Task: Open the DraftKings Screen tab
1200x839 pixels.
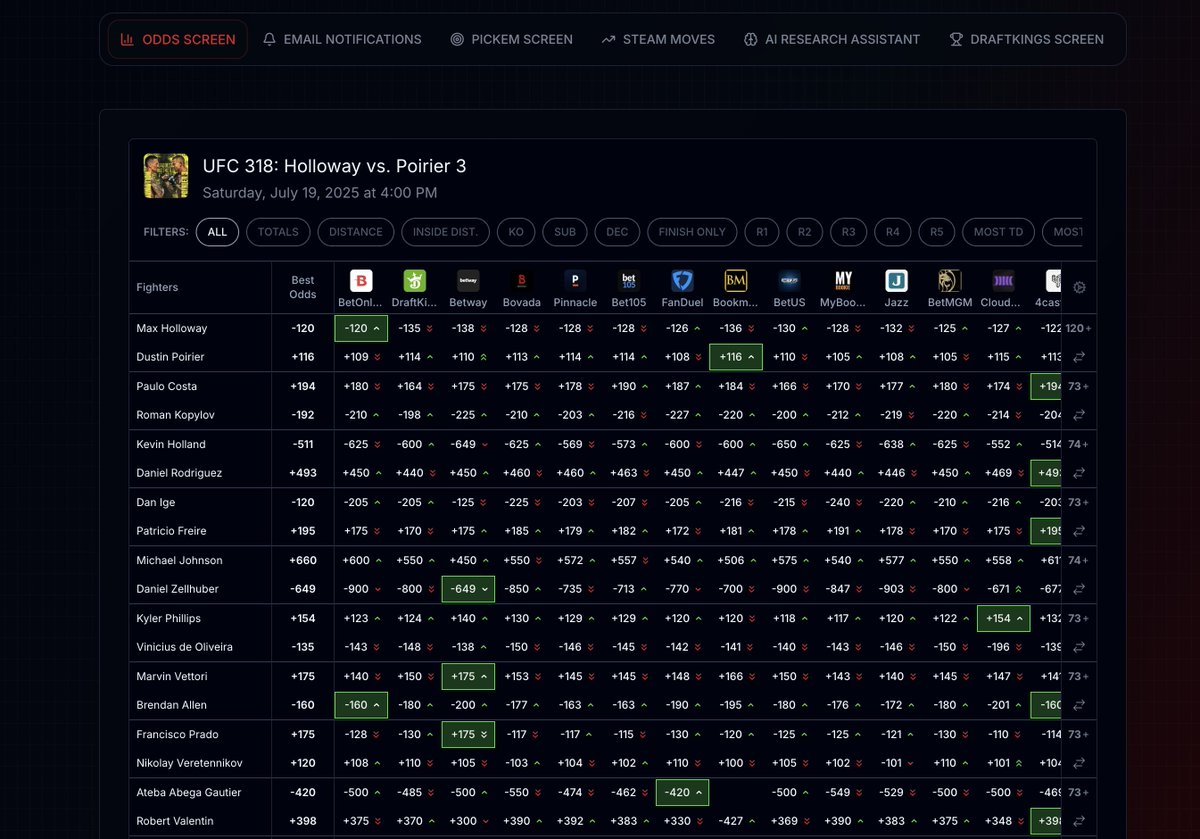Action: pos(1026,40)
